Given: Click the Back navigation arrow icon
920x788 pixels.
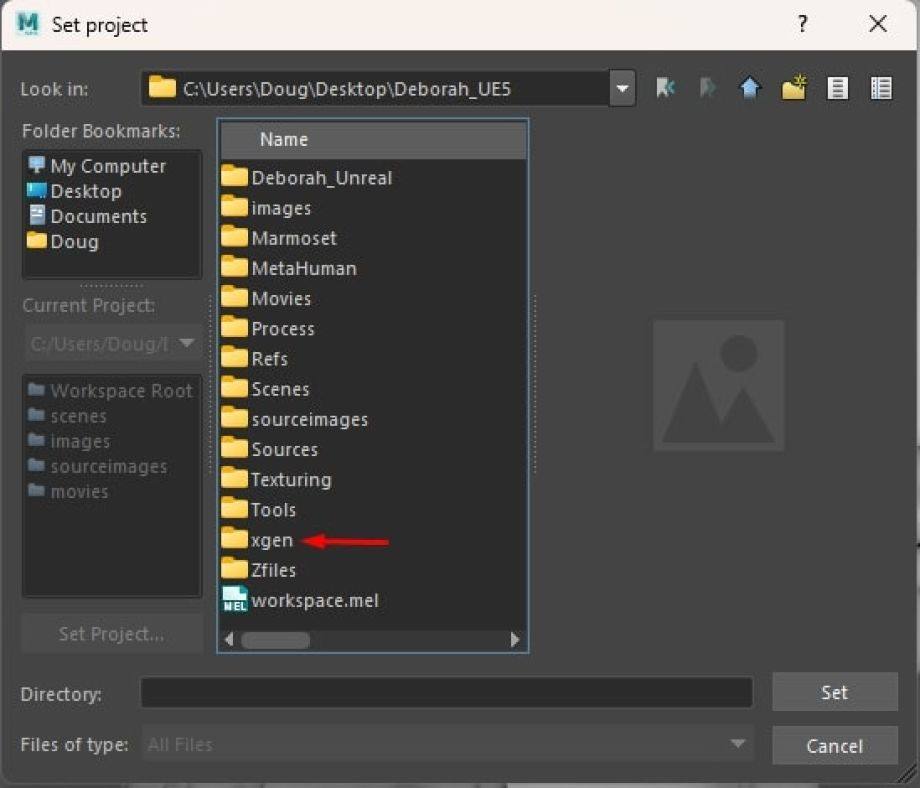Looking at the screenshot, I should (x=665, y=88).
